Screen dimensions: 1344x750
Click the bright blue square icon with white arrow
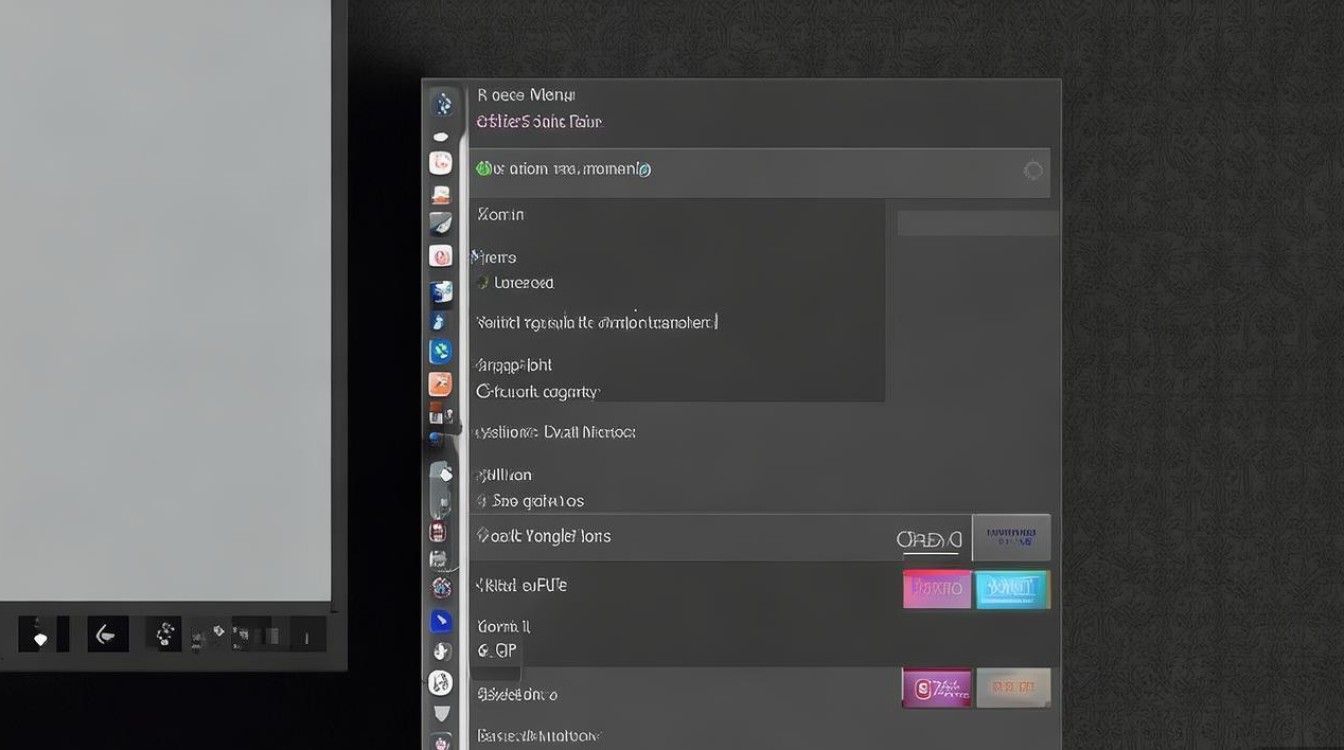coord(441,621)
